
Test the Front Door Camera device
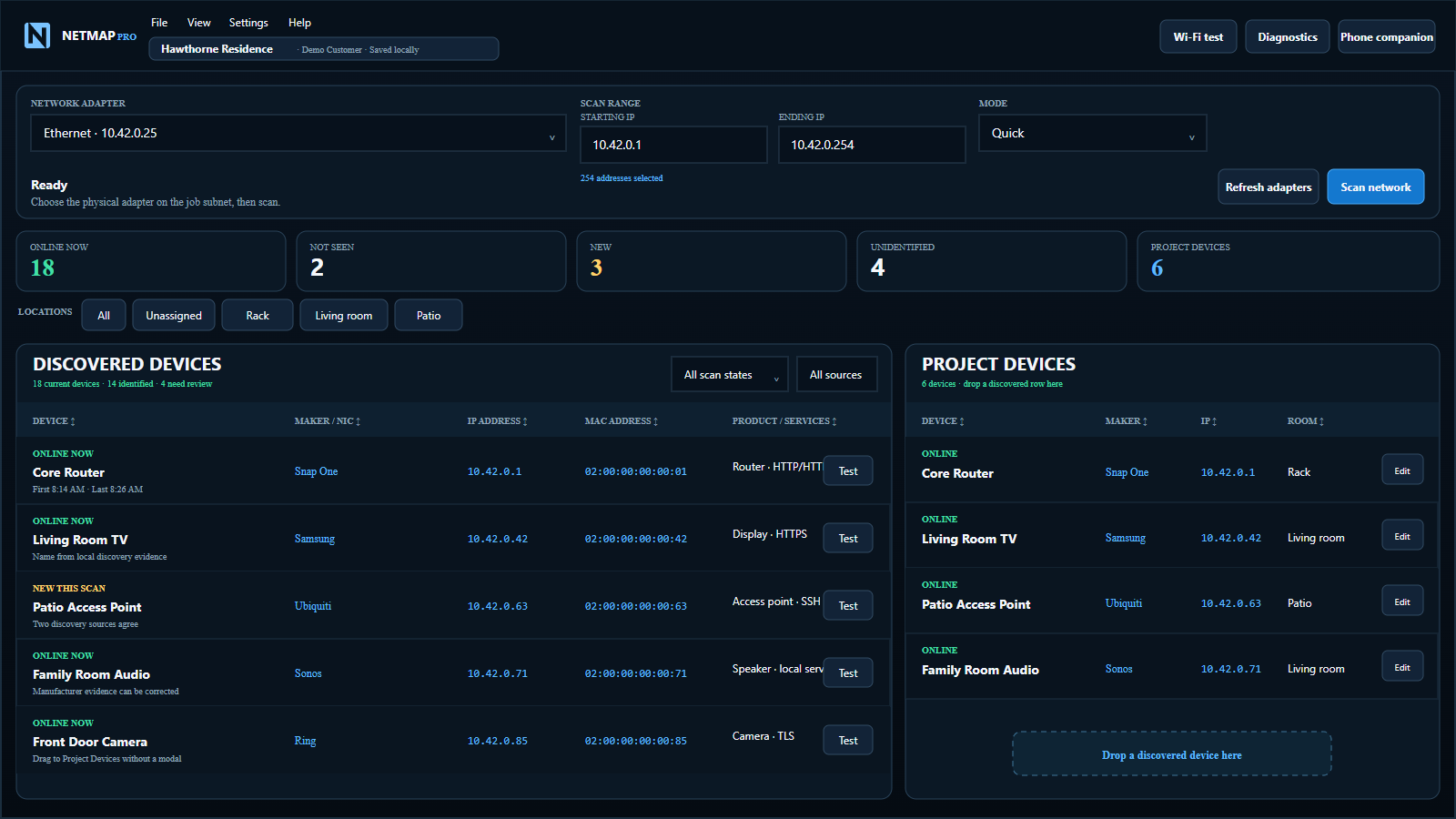coord(848,740)
